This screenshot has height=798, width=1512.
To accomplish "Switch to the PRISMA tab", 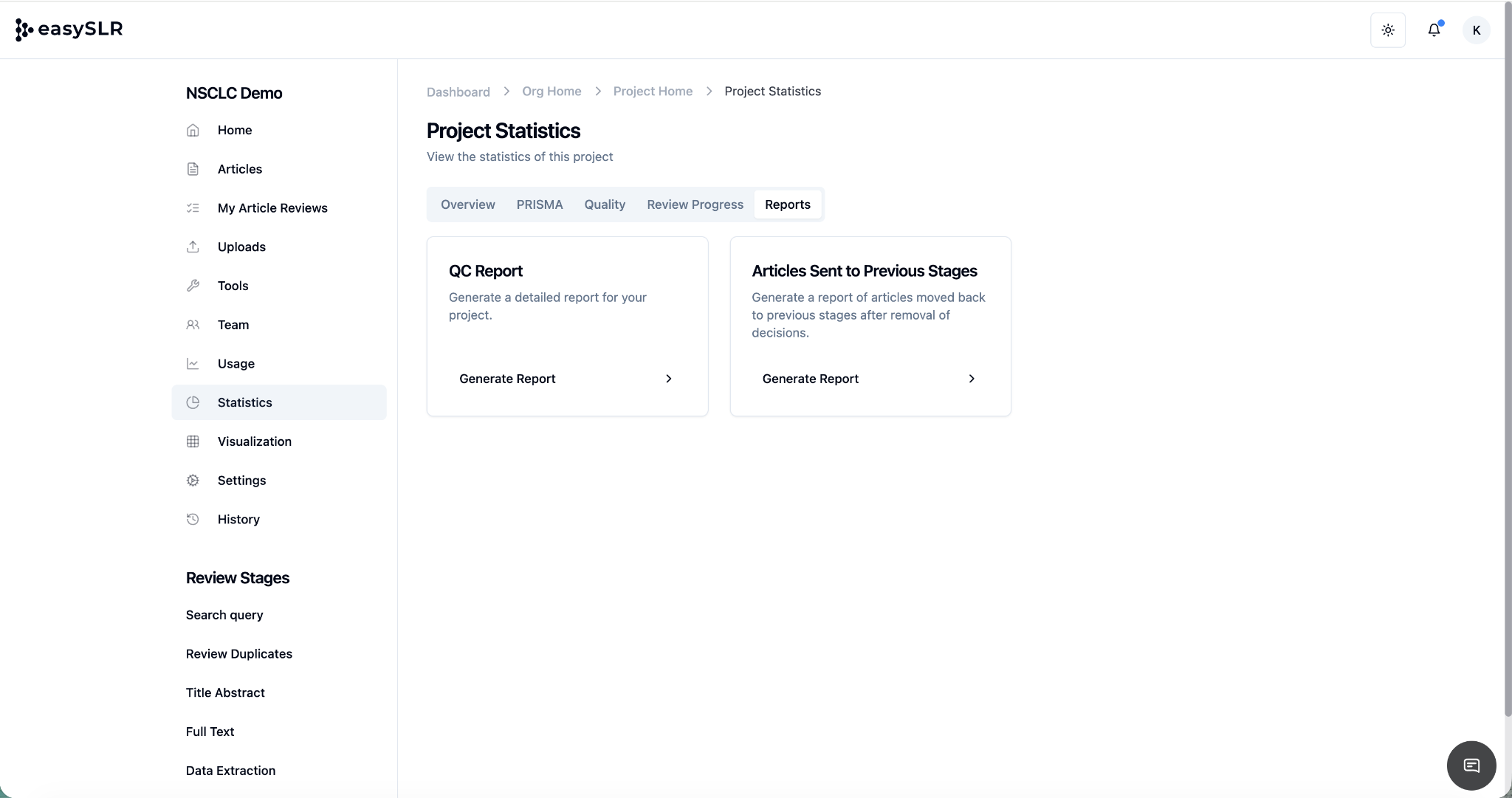I will pyautogui.click(x=539, y=204).
